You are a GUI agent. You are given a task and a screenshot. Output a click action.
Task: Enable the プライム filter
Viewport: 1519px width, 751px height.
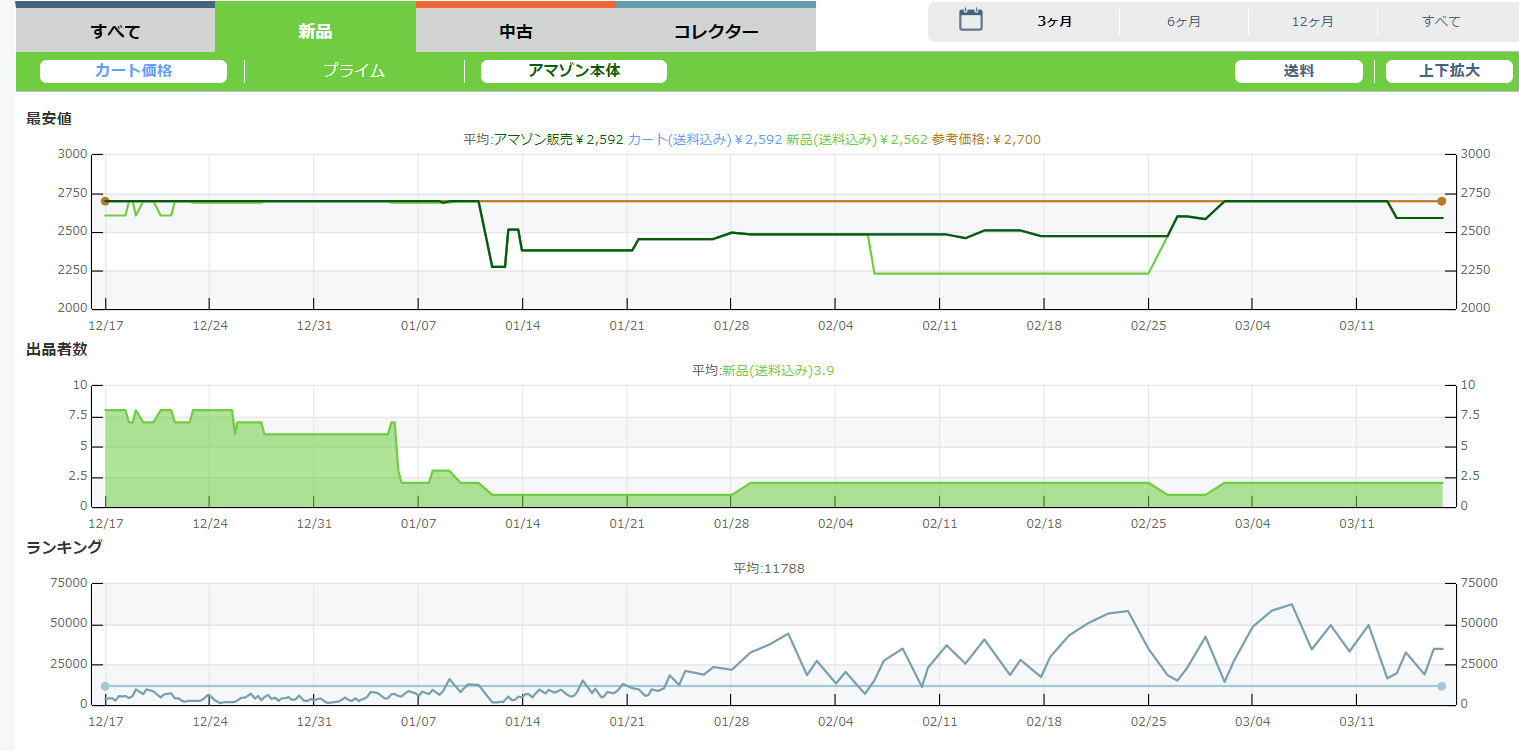353,71
